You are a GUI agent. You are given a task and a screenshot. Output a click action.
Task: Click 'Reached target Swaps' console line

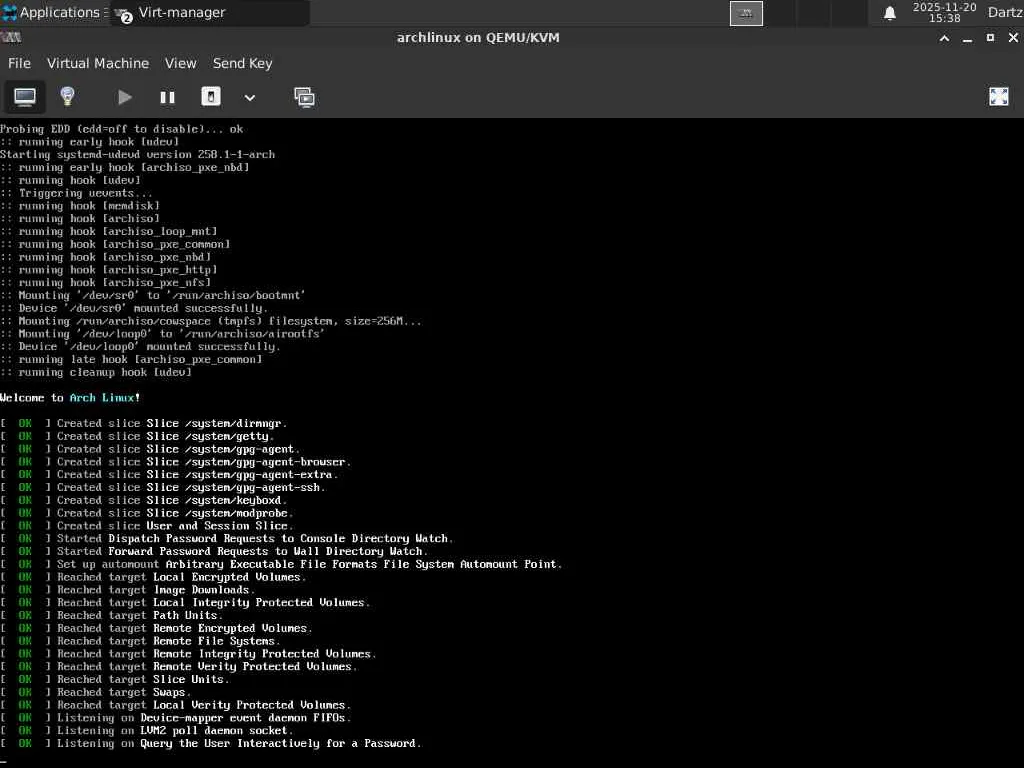(95, 692)
